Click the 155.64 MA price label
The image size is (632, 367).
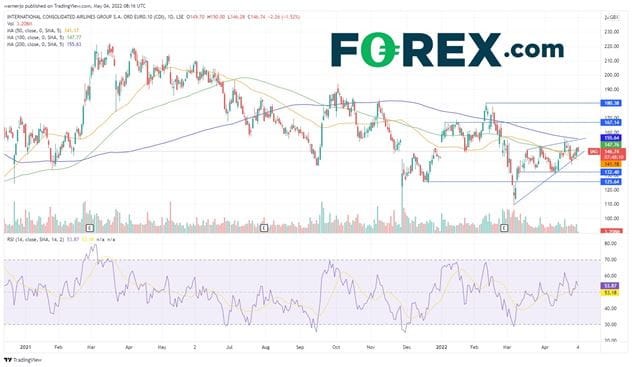(x=610, y=138)
